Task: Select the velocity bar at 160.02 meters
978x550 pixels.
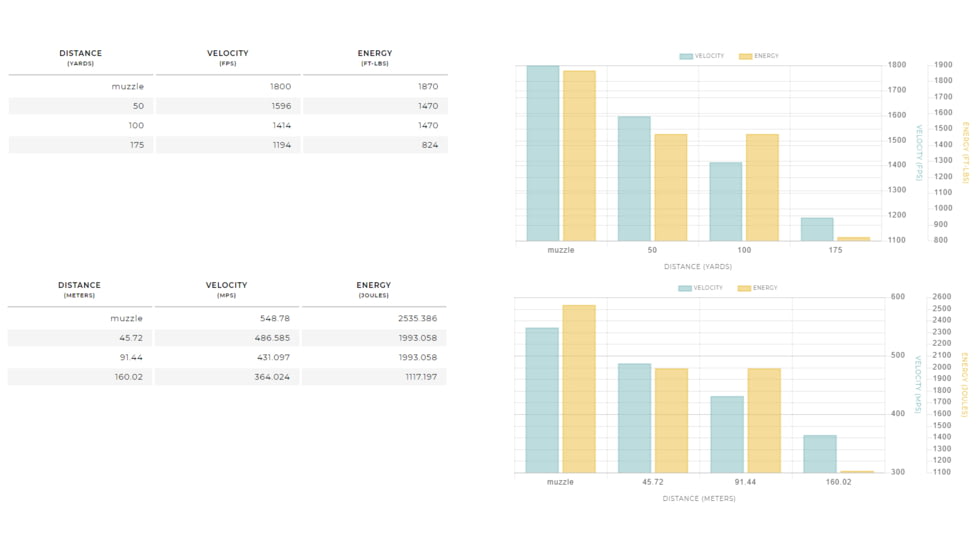Action: click(x=820, y=454)
